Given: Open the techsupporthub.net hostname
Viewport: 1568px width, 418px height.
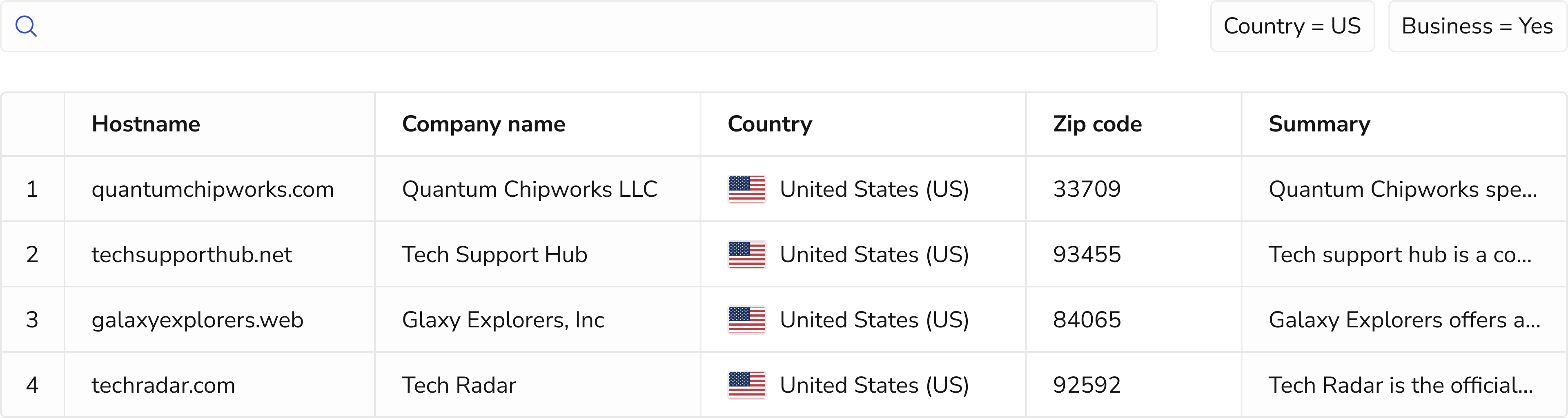Looking at the screenshot, I should [x=192, y=254].
